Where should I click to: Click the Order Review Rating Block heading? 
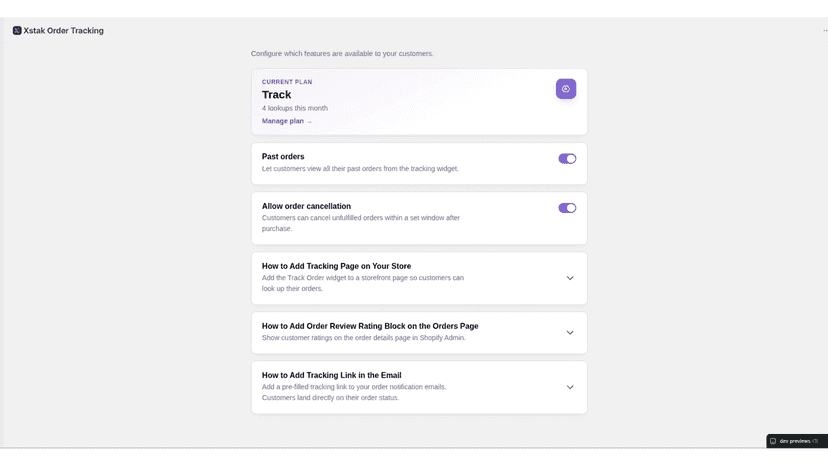coord(370,326)
